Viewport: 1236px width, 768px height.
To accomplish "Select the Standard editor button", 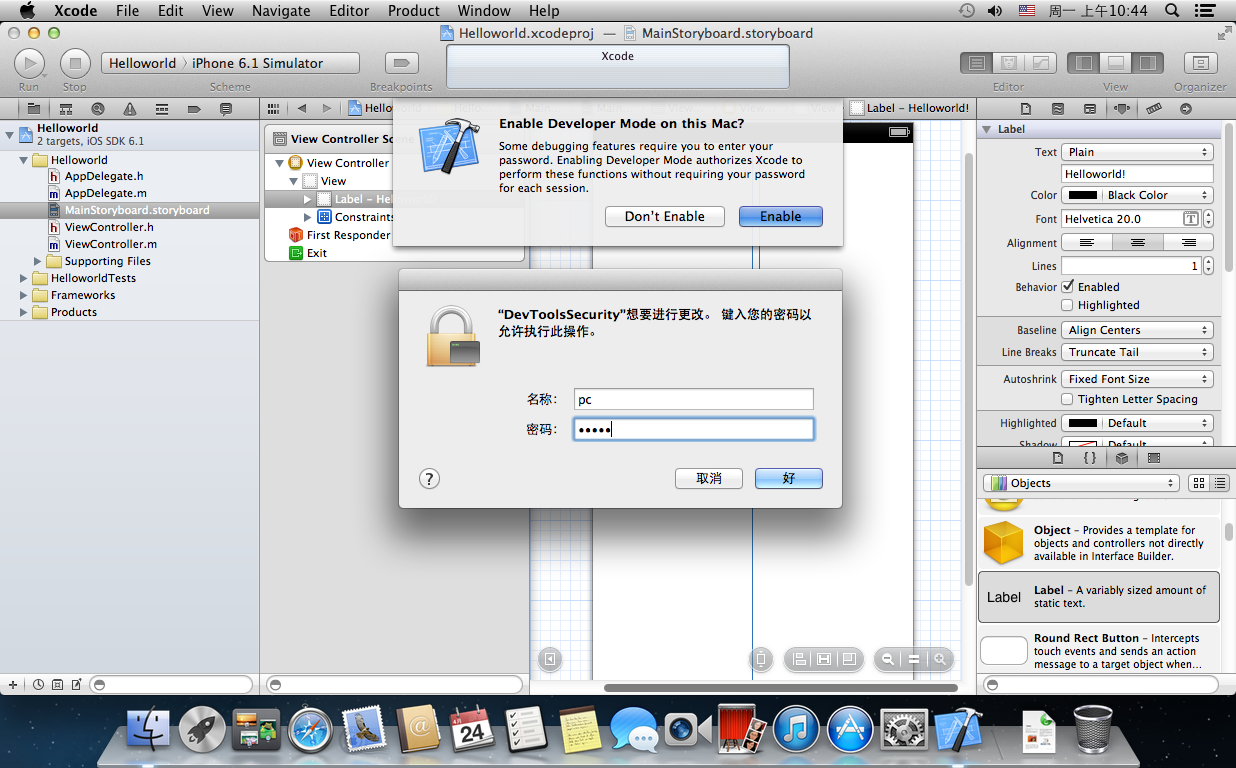I will (977, 63).
